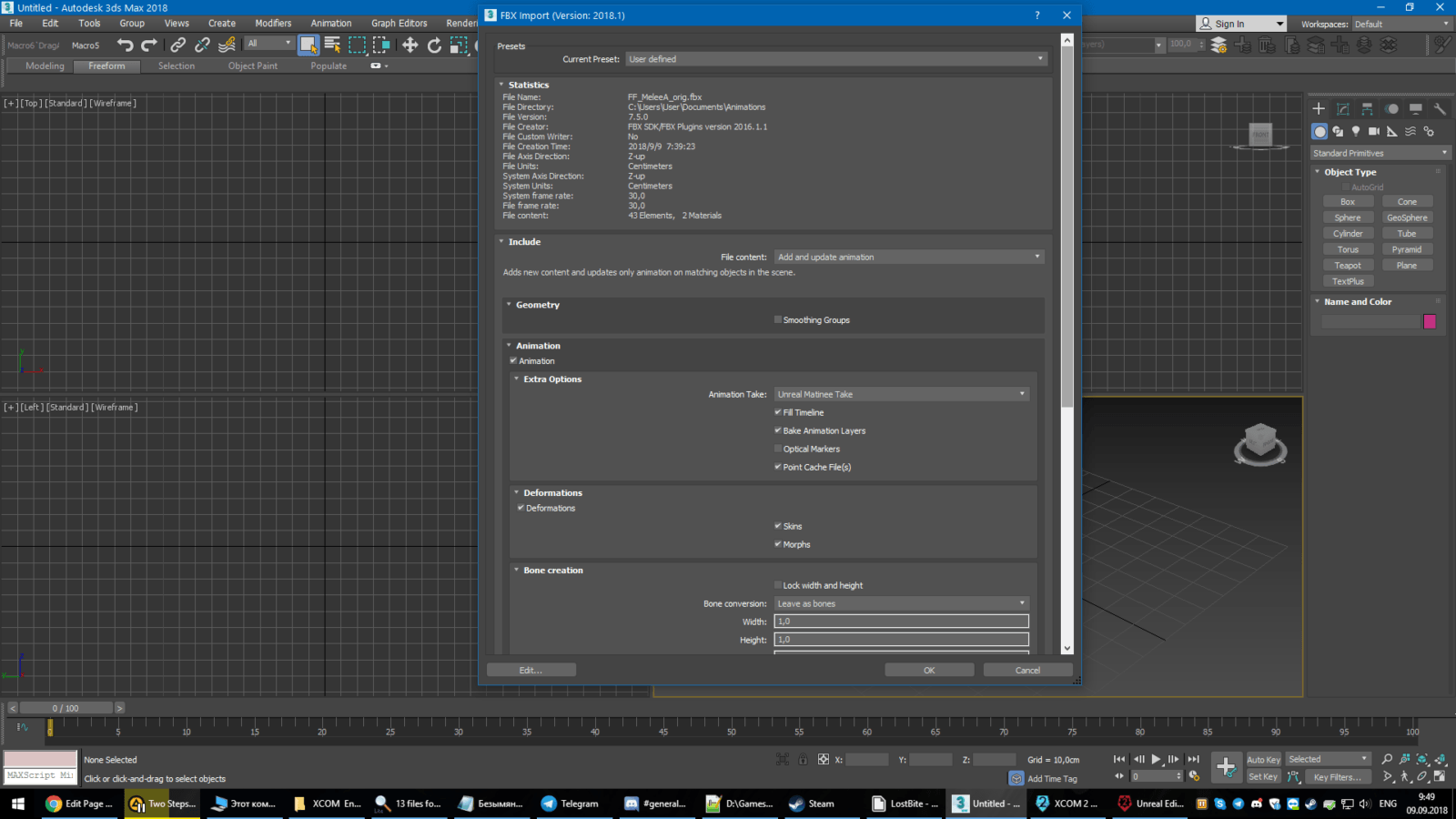Click the Undo arrow in 3ds Max toolbar

coord(125,45)
